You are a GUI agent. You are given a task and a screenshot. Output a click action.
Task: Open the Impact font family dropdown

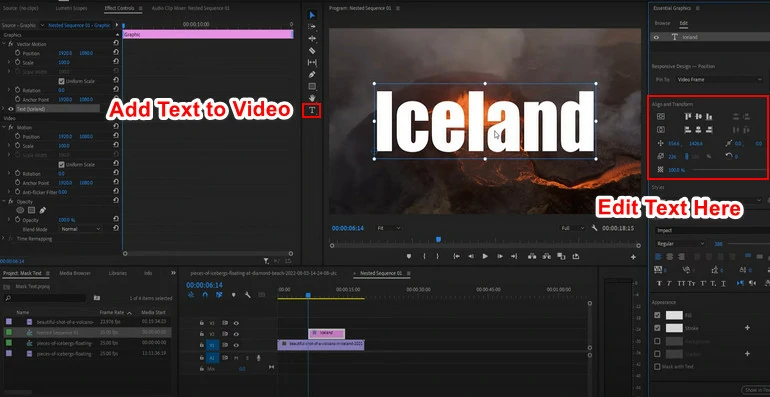(709, 230)
